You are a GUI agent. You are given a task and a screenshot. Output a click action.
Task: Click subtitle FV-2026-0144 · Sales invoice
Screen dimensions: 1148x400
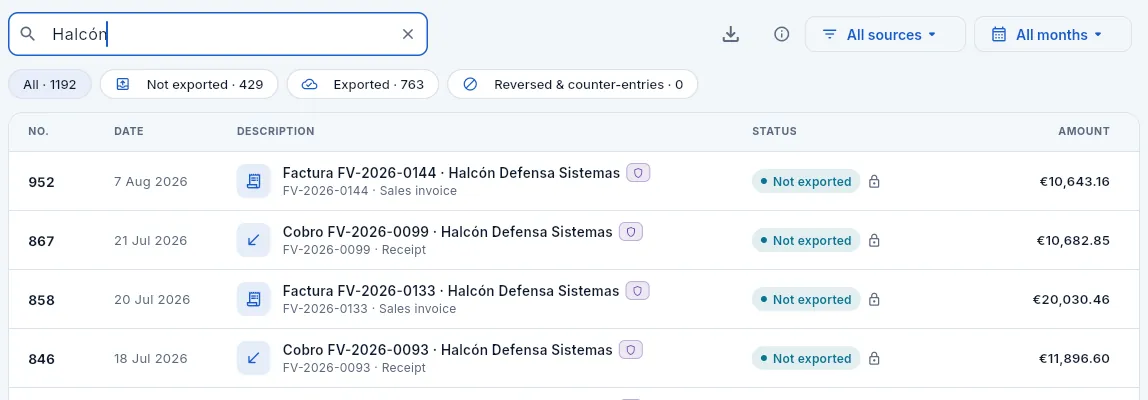click(x=370, y=191)
